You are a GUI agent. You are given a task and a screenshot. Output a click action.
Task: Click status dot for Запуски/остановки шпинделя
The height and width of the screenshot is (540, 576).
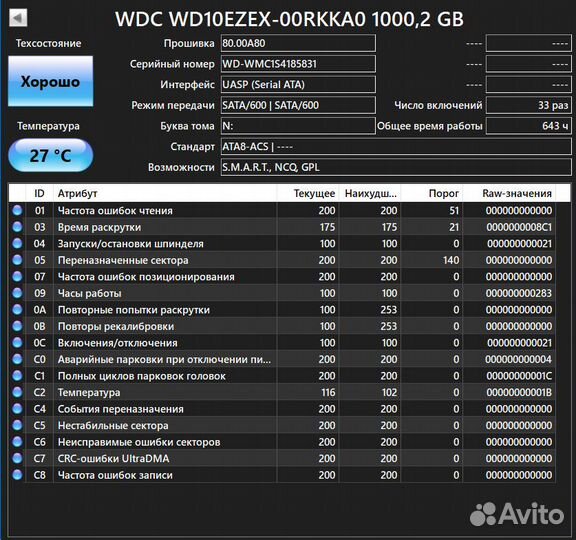(x=17, y=244)
